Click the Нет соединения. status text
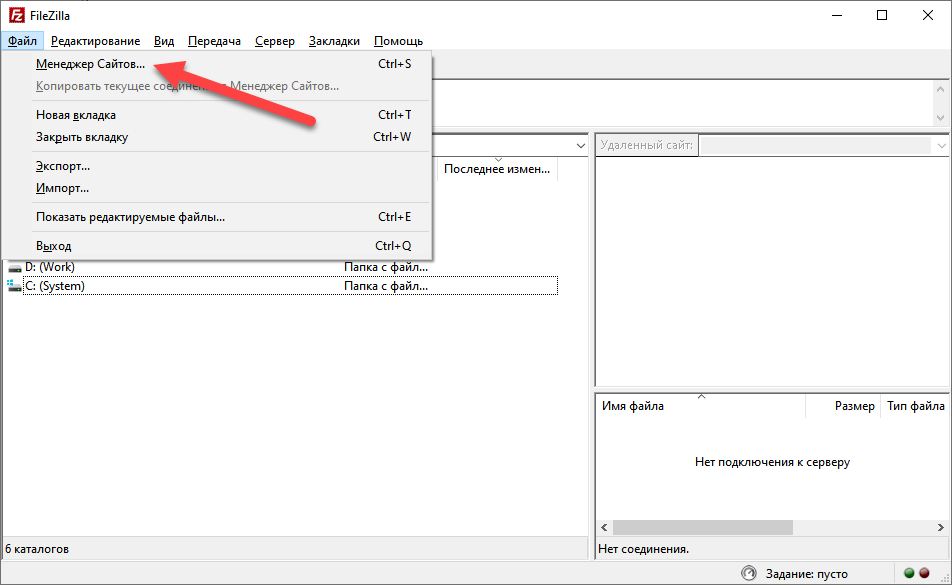This screenshot has width=952, height=585. pos(644,549)
